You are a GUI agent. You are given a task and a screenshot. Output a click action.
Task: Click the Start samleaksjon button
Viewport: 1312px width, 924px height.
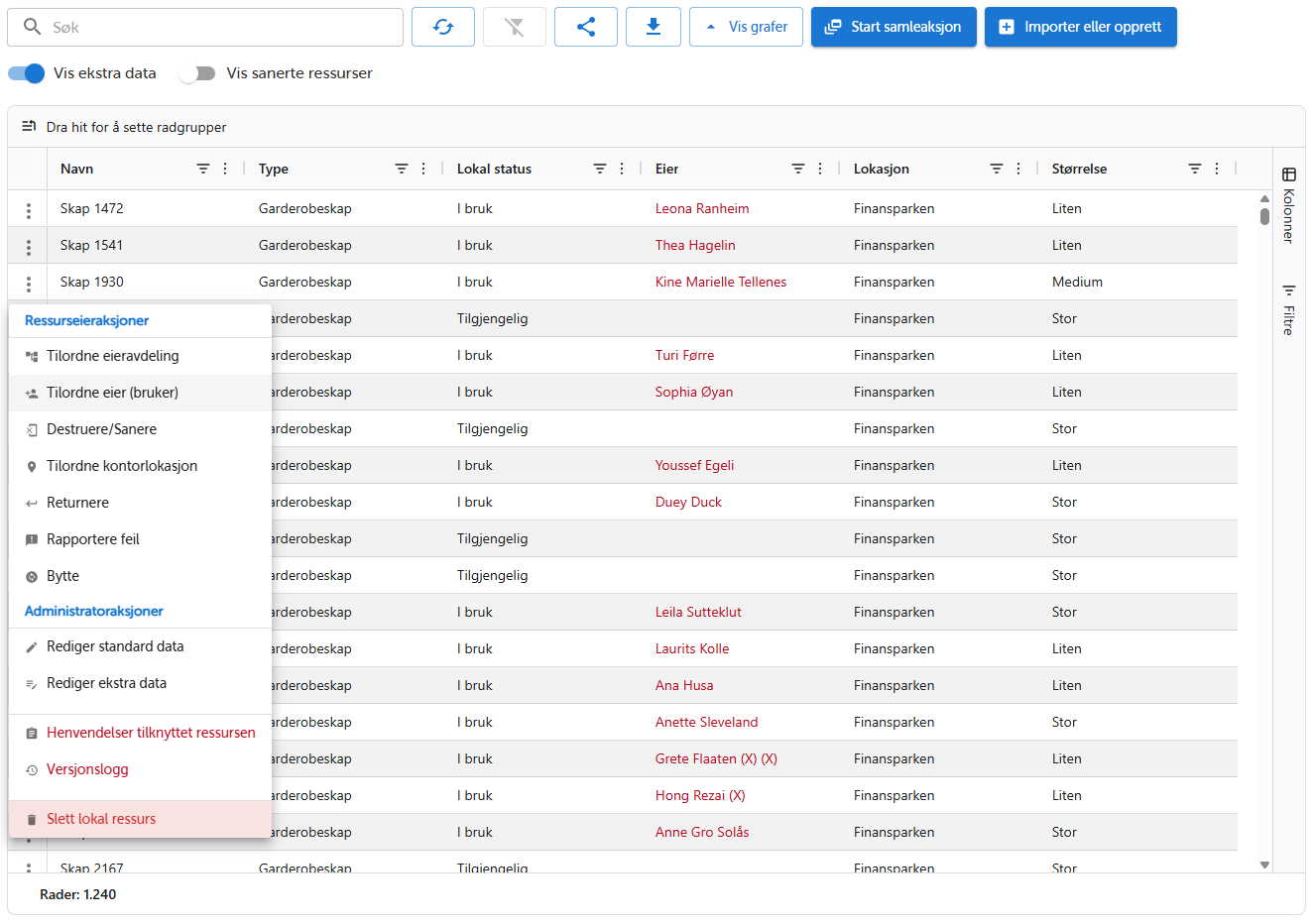coord(893,27)
